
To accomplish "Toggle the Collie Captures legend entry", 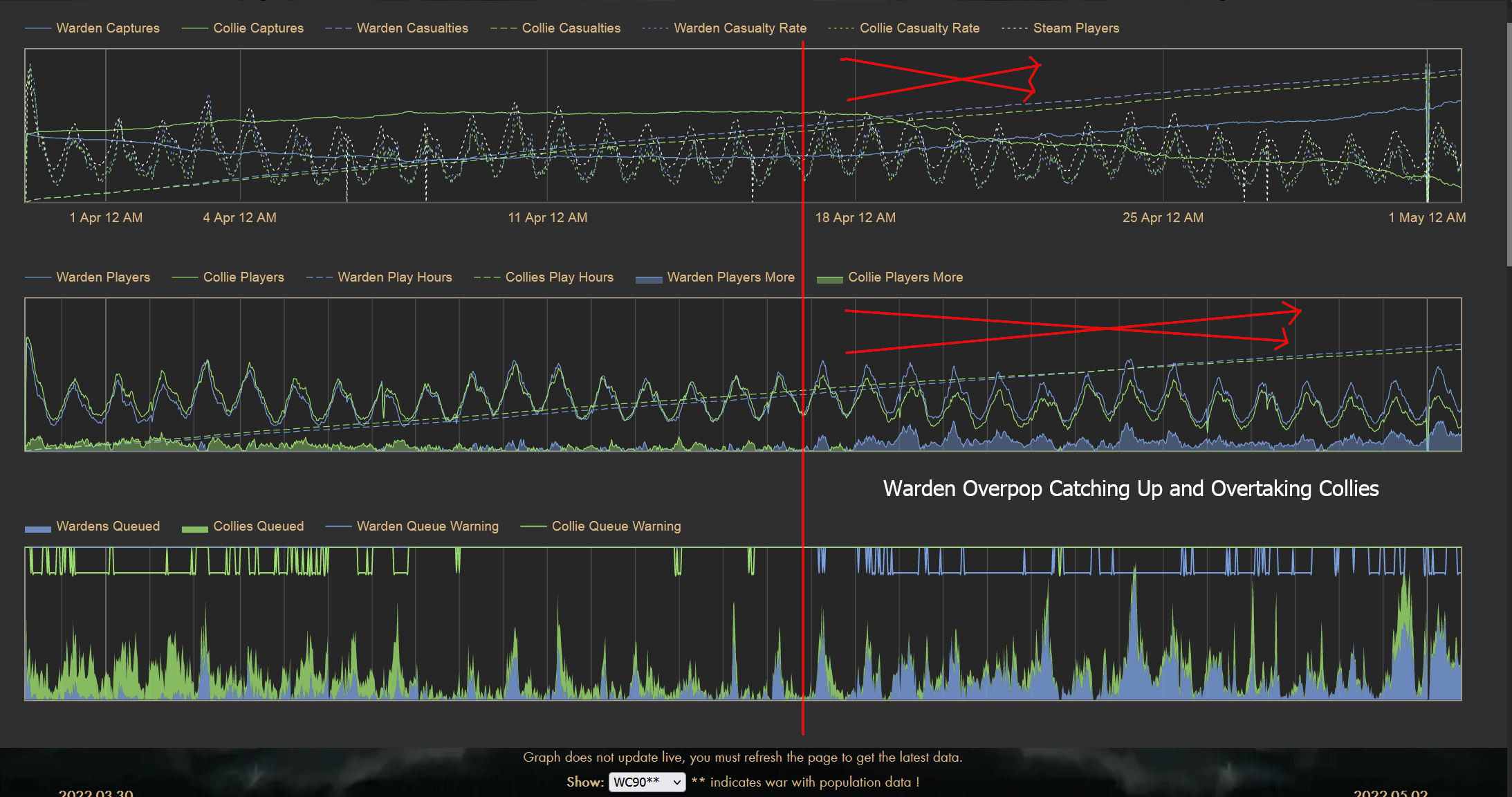I will coord(257,28).
